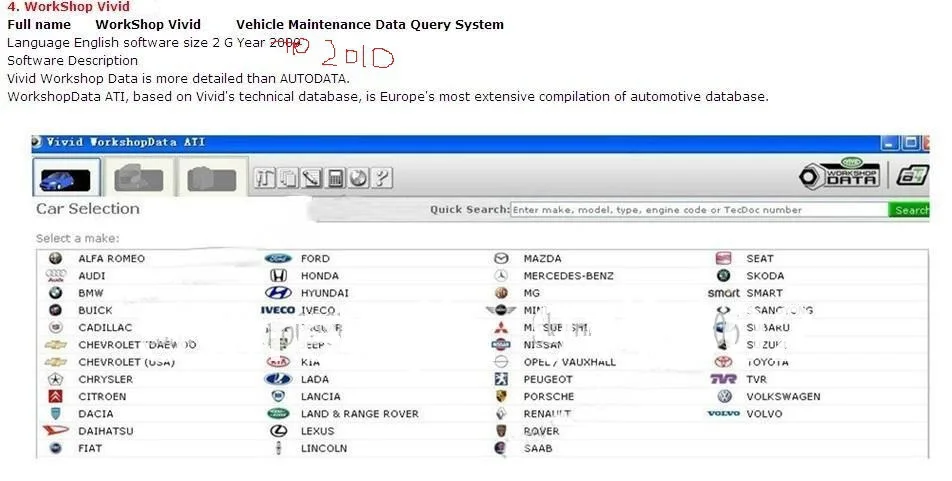Click the Audi rings logo

pyautogui.click(x=56, y=276)
